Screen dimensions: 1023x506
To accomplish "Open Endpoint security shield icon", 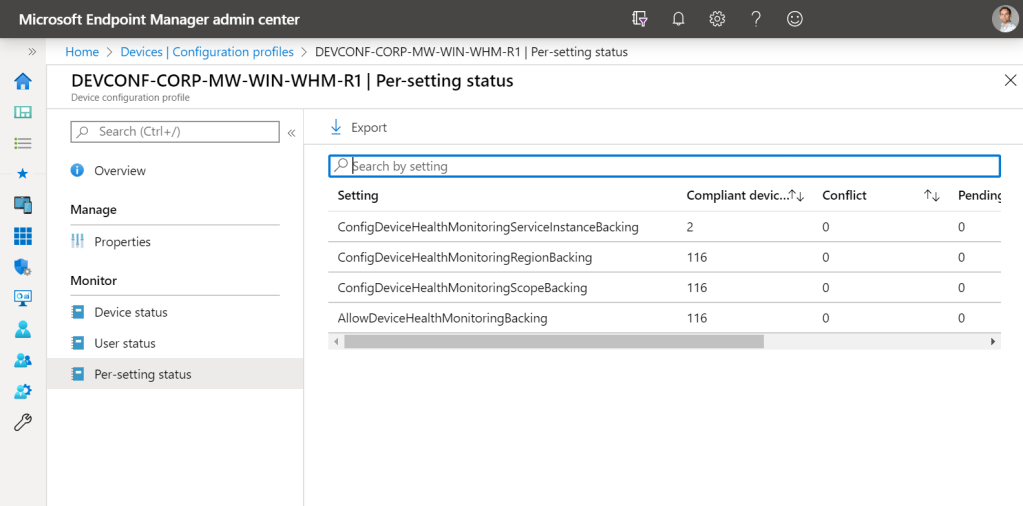I will [x=22, y=267].
